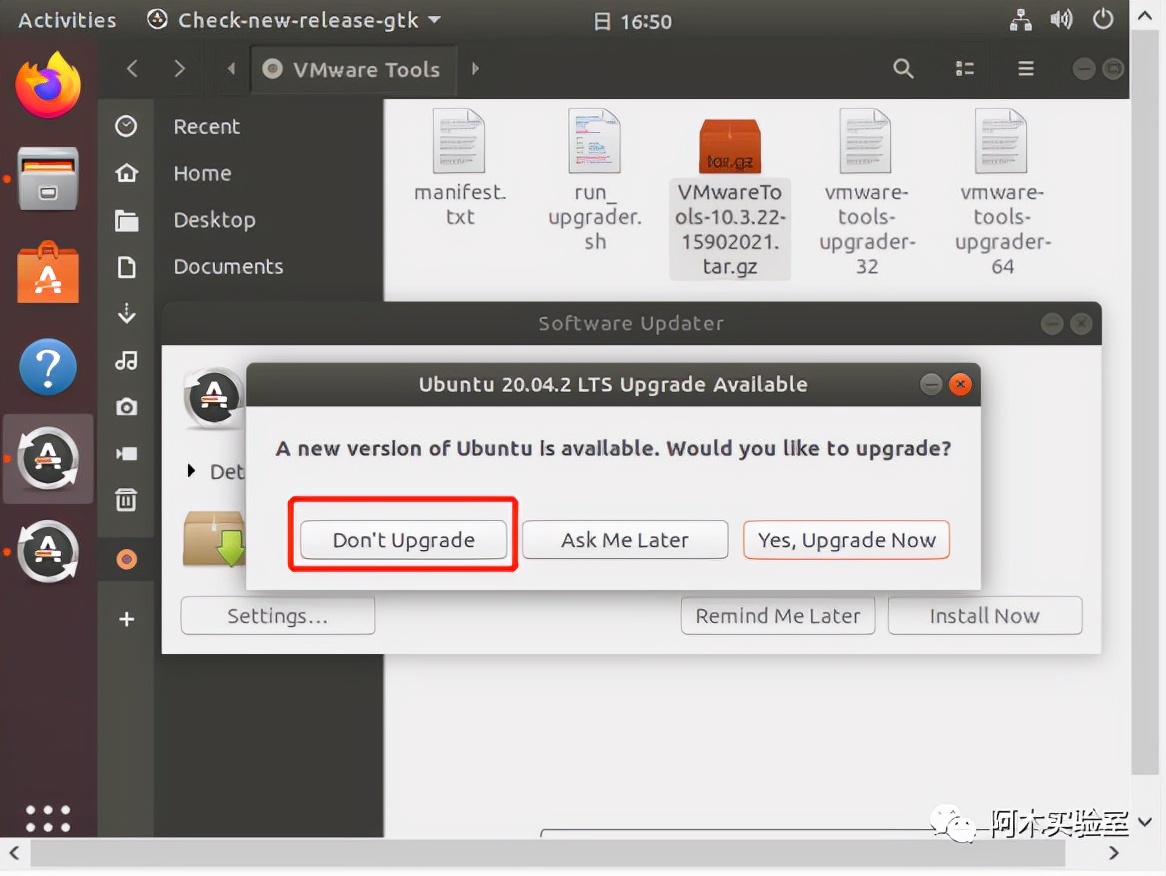Select the lower Software Updater dock icon
Viewport: 1166px width, 876px height.
[x=48, y=551]
